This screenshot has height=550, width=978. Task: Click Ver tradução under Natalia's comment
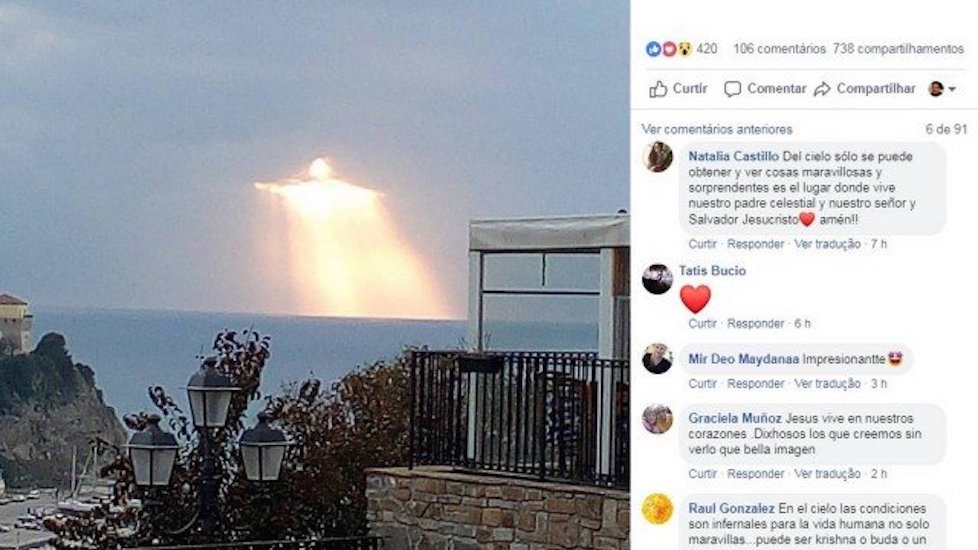827,244
